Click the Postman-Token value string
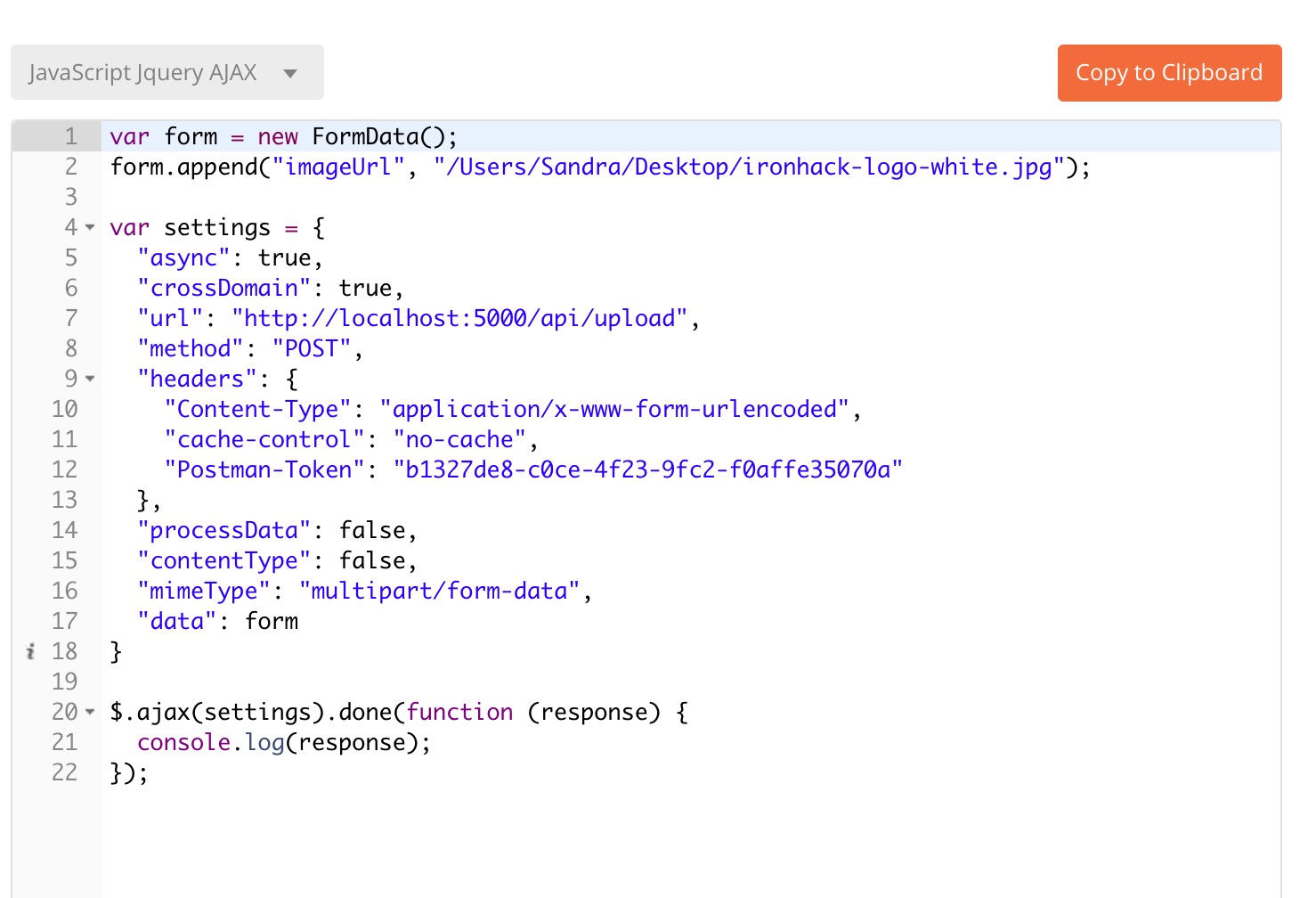The height and width of the screenshot is (898, 1316). click(647, 470)
